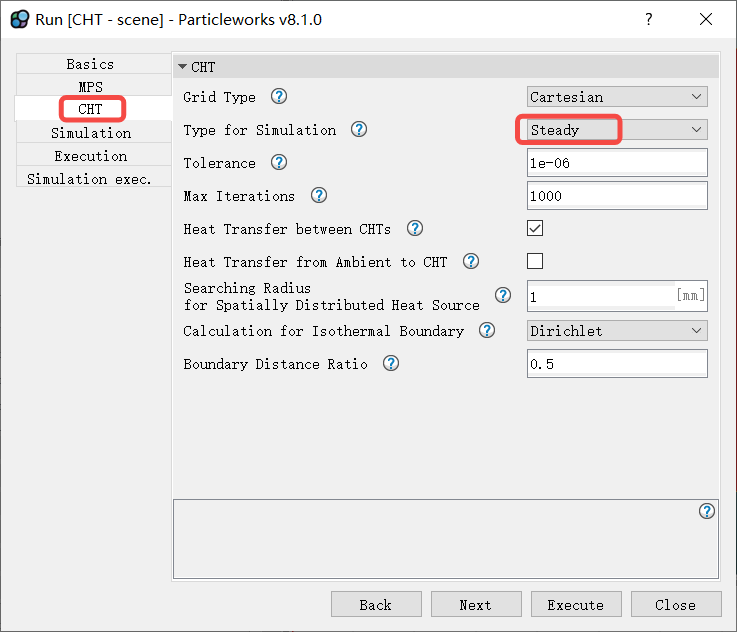Screen dimensions: 737x632
Task: Open the Dirichlet isothermal boundary dropdown
Action: 617,331
